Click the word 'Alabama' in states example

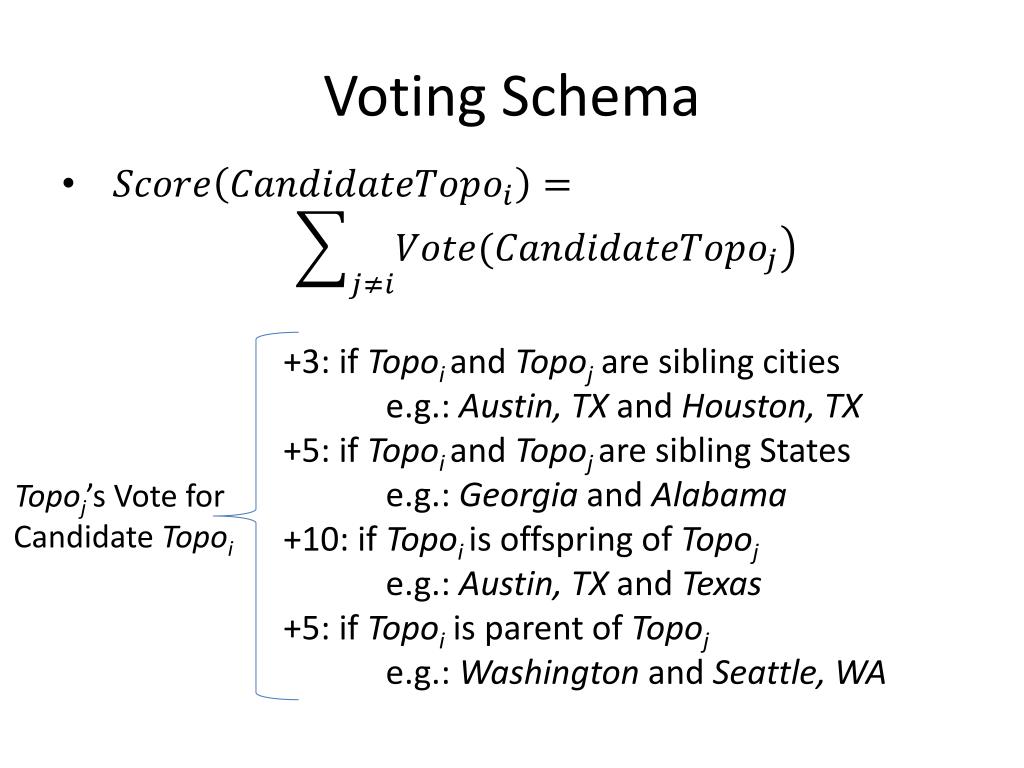pyautogui.click(x=719, y=495)
